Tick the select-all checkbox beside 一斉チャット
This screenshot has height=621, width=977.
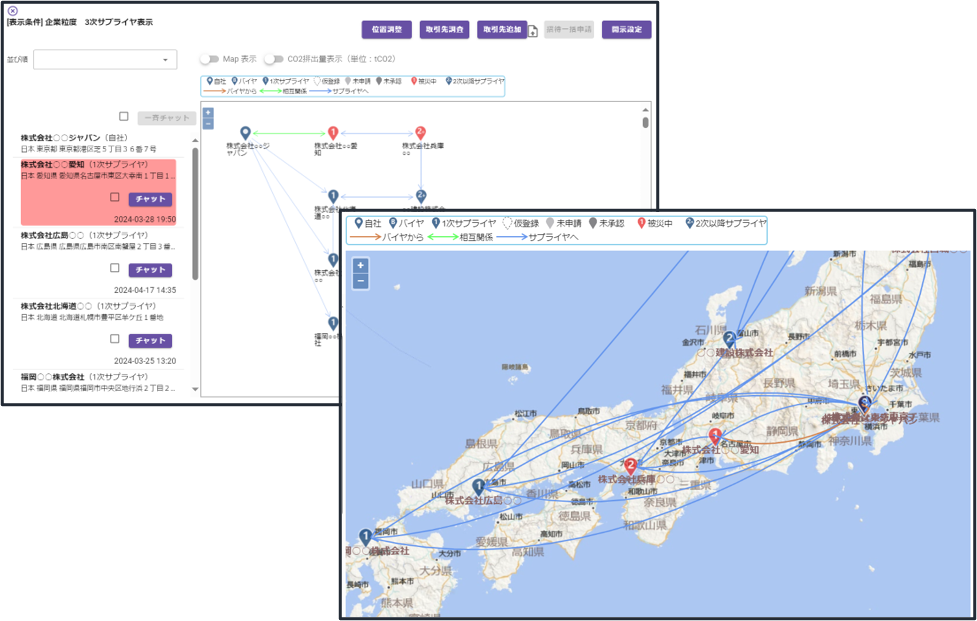pos(124,117)
